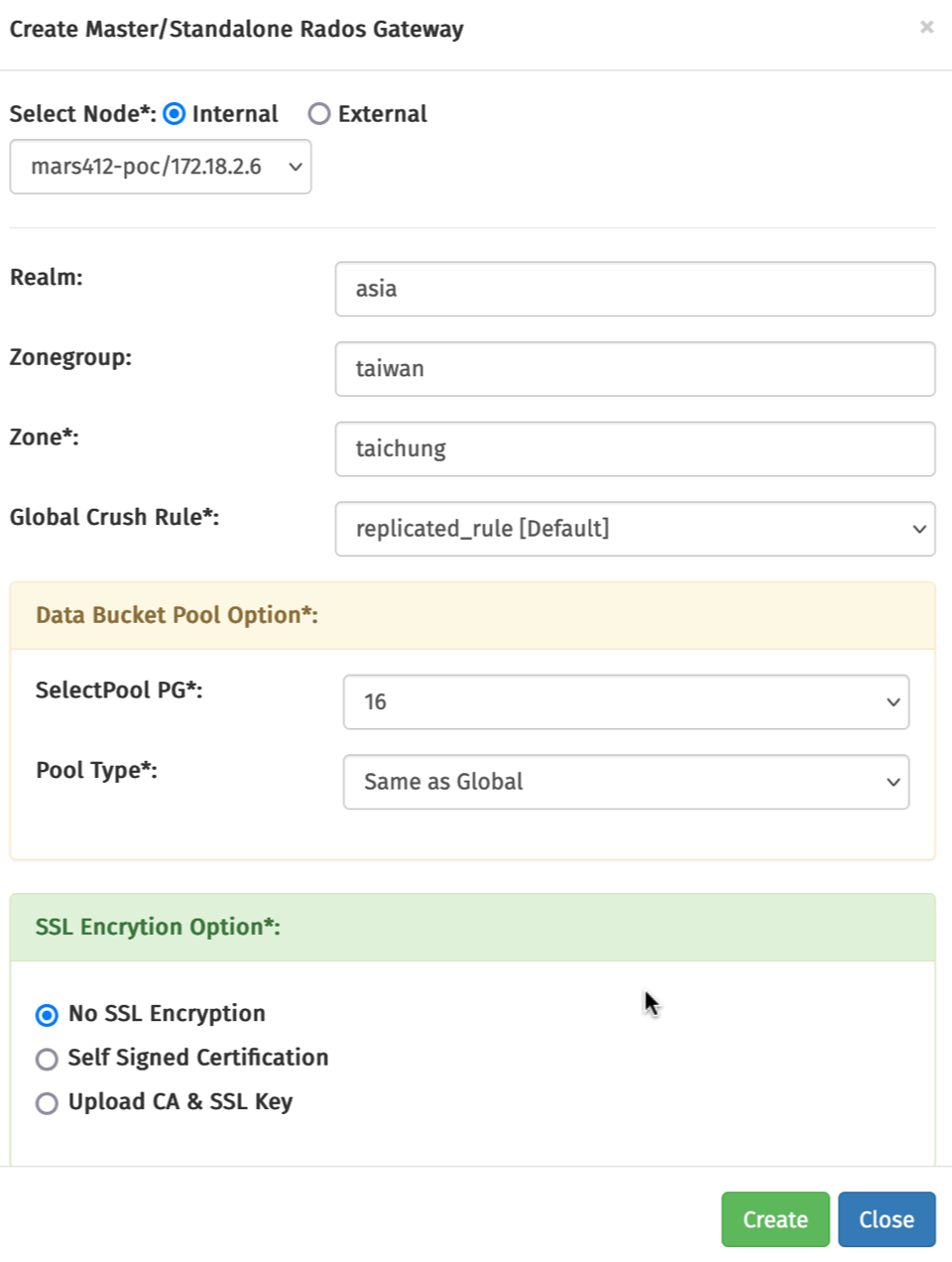Click the Zone field containing taichung
The width and height of the screenshot is (952, 1262).
(635, 448)
